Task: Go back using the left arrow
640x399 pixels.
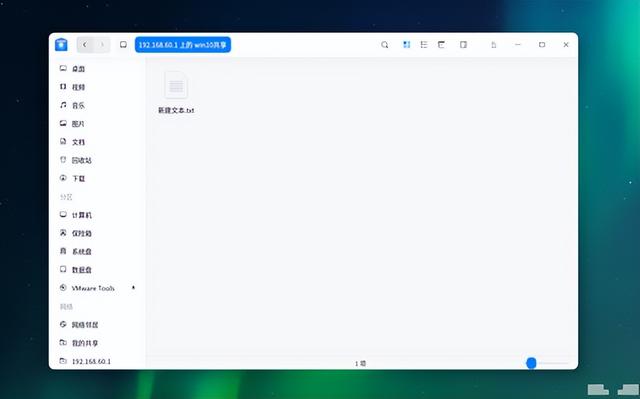Action: [85, 44]
